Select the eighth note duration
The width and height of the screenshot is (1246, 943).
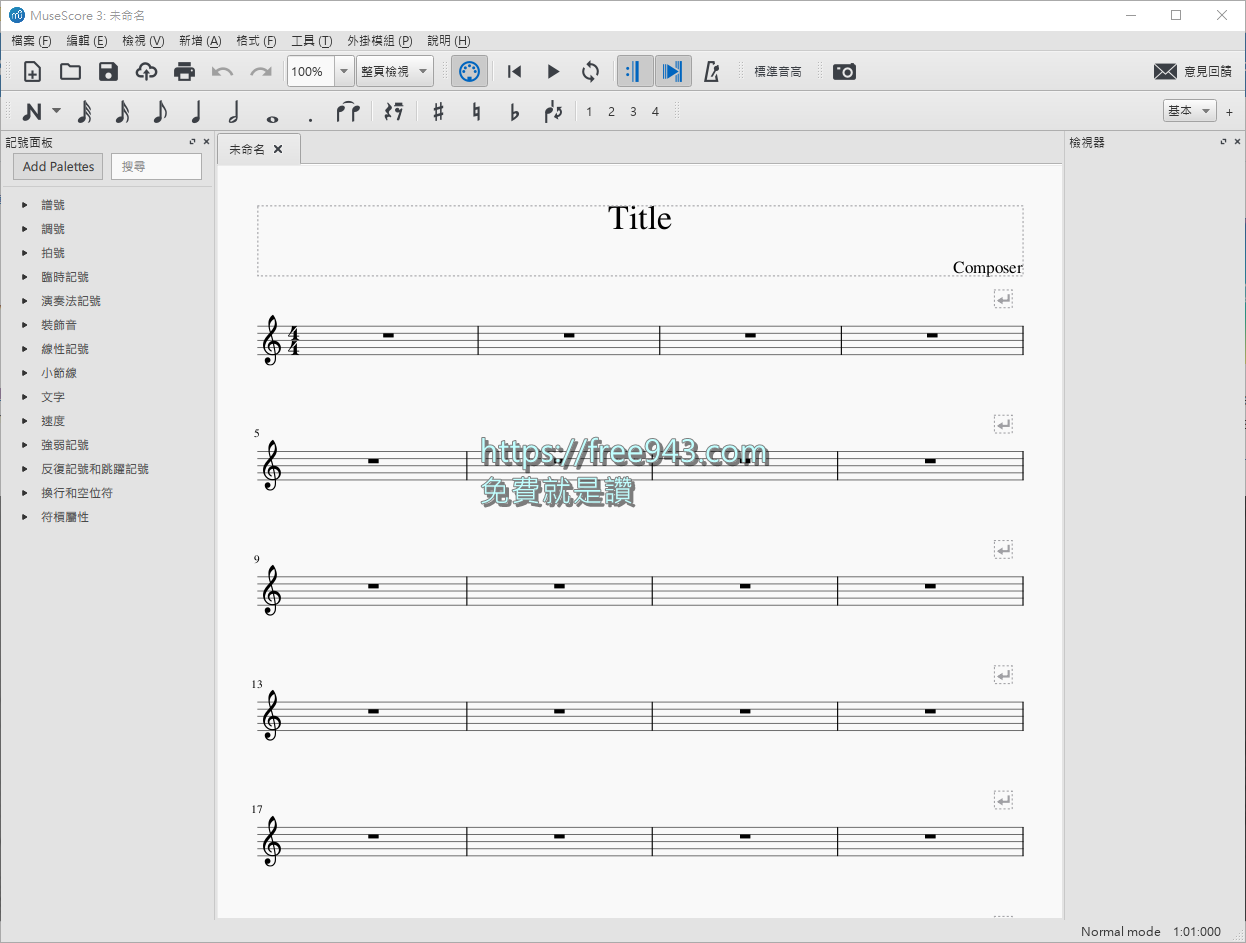[159, 111]
